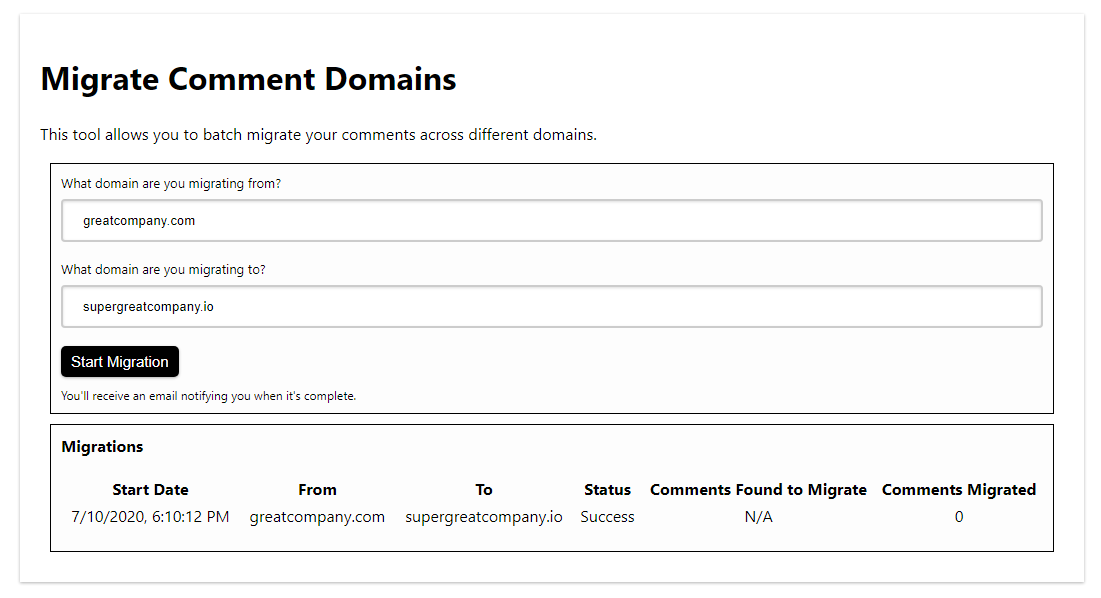Image resolution: width=1101 pixels, height=598 pixels.
Task: Select the 7/10/2020, 6:10:12 PM start date cell
Action: coord(150,517)
